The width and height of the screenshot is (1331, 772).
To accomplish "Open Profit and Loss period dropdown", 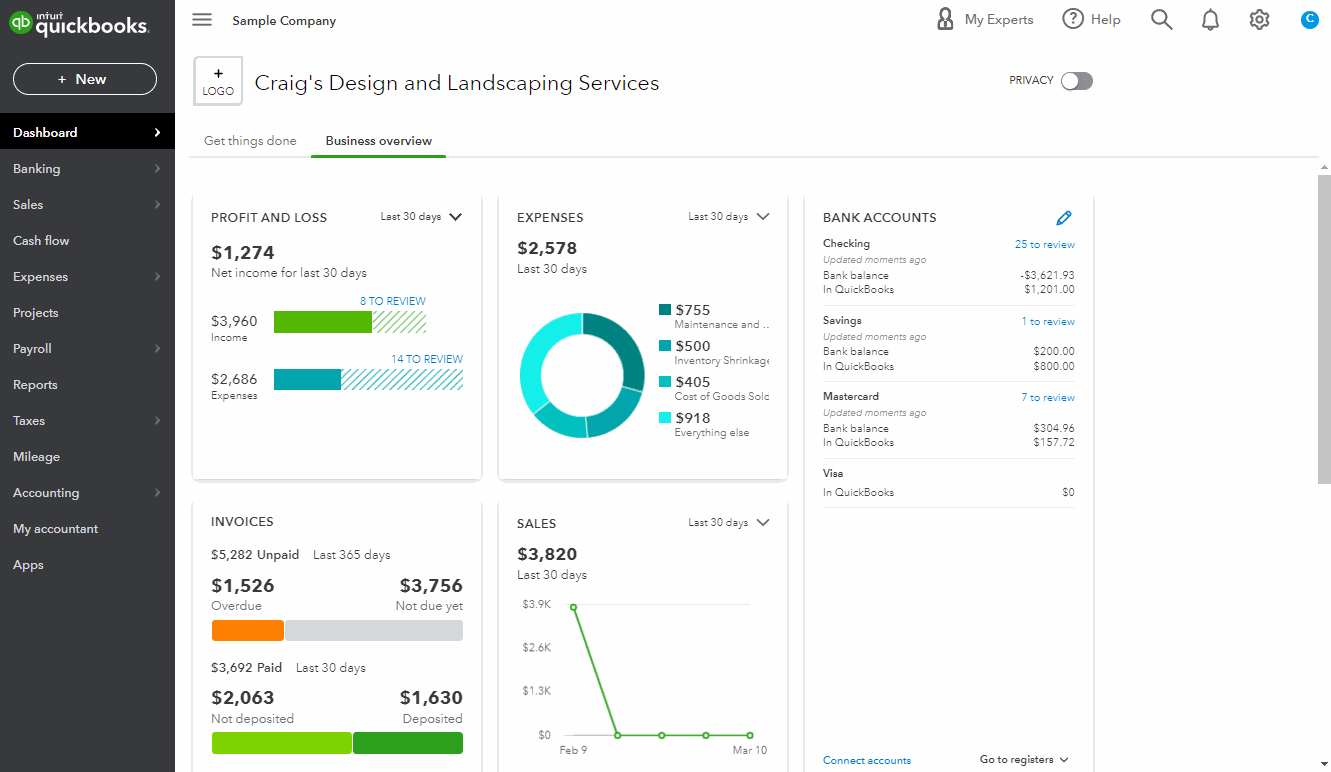I will tap(421, 216).
